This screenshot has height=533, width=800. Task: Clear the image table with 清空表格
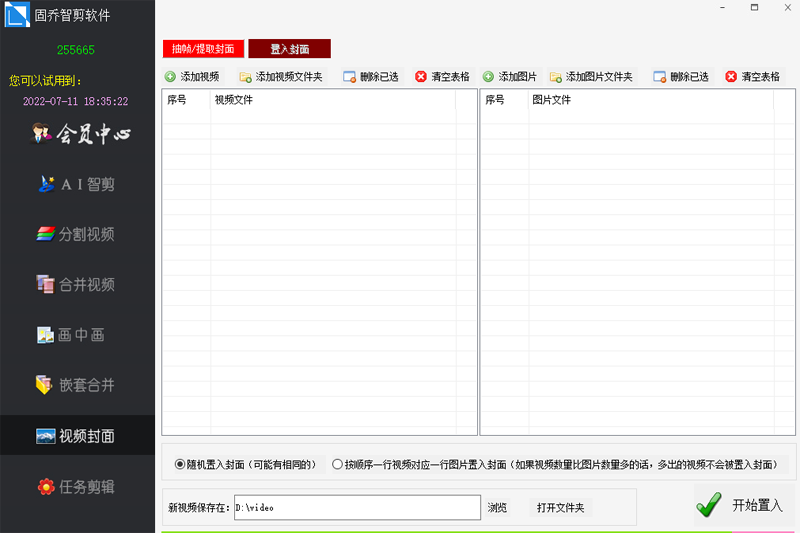point(753,77)
